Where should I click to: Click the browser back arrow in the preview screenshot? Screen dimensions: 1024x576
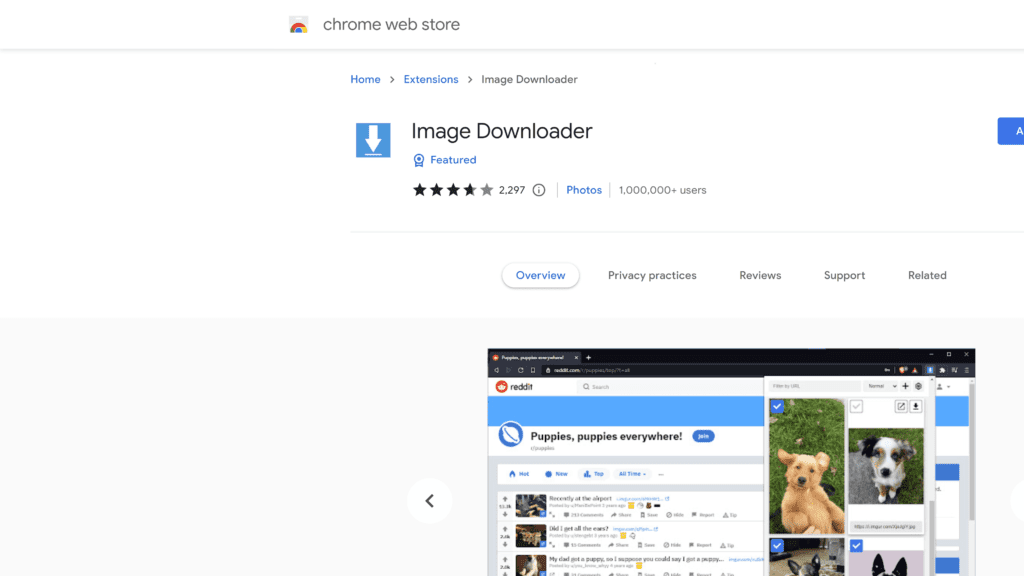(496, 370)
